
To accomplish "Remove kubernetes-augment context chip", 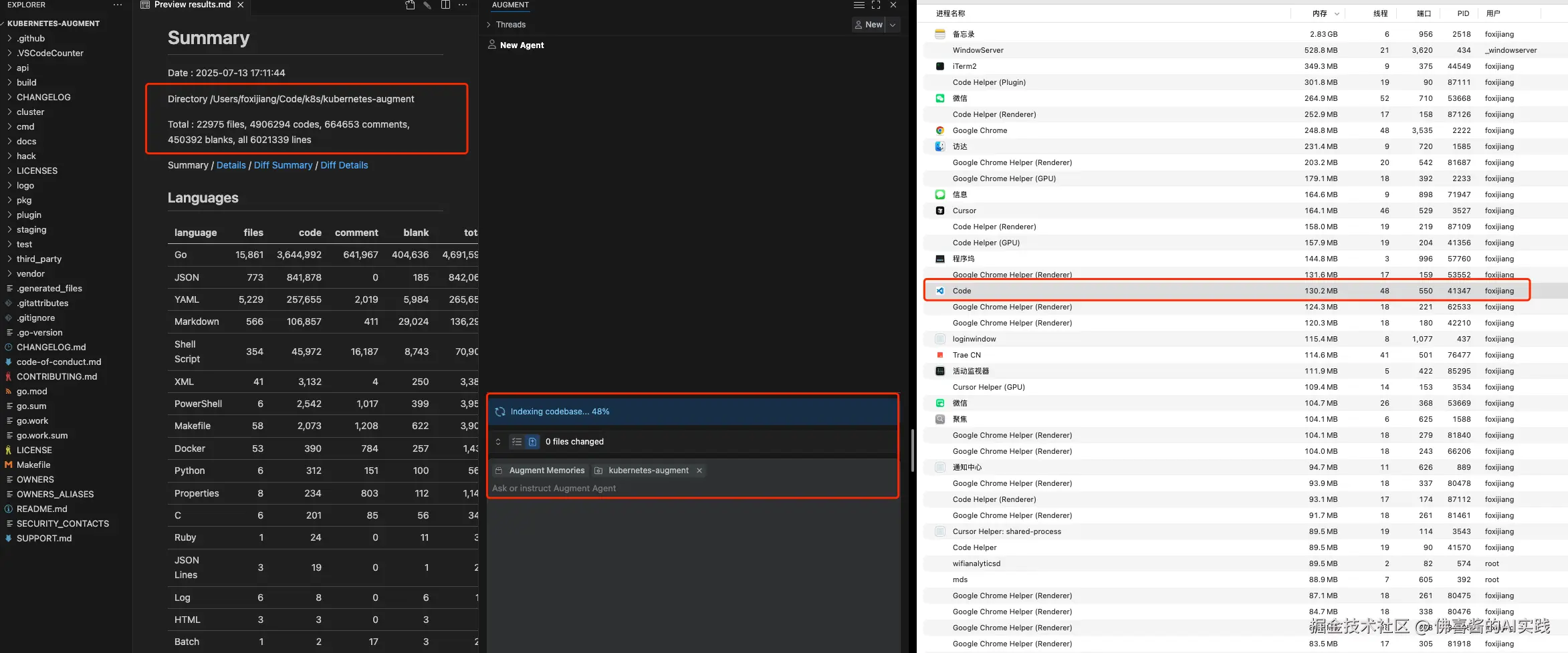I will click(699, 471).
